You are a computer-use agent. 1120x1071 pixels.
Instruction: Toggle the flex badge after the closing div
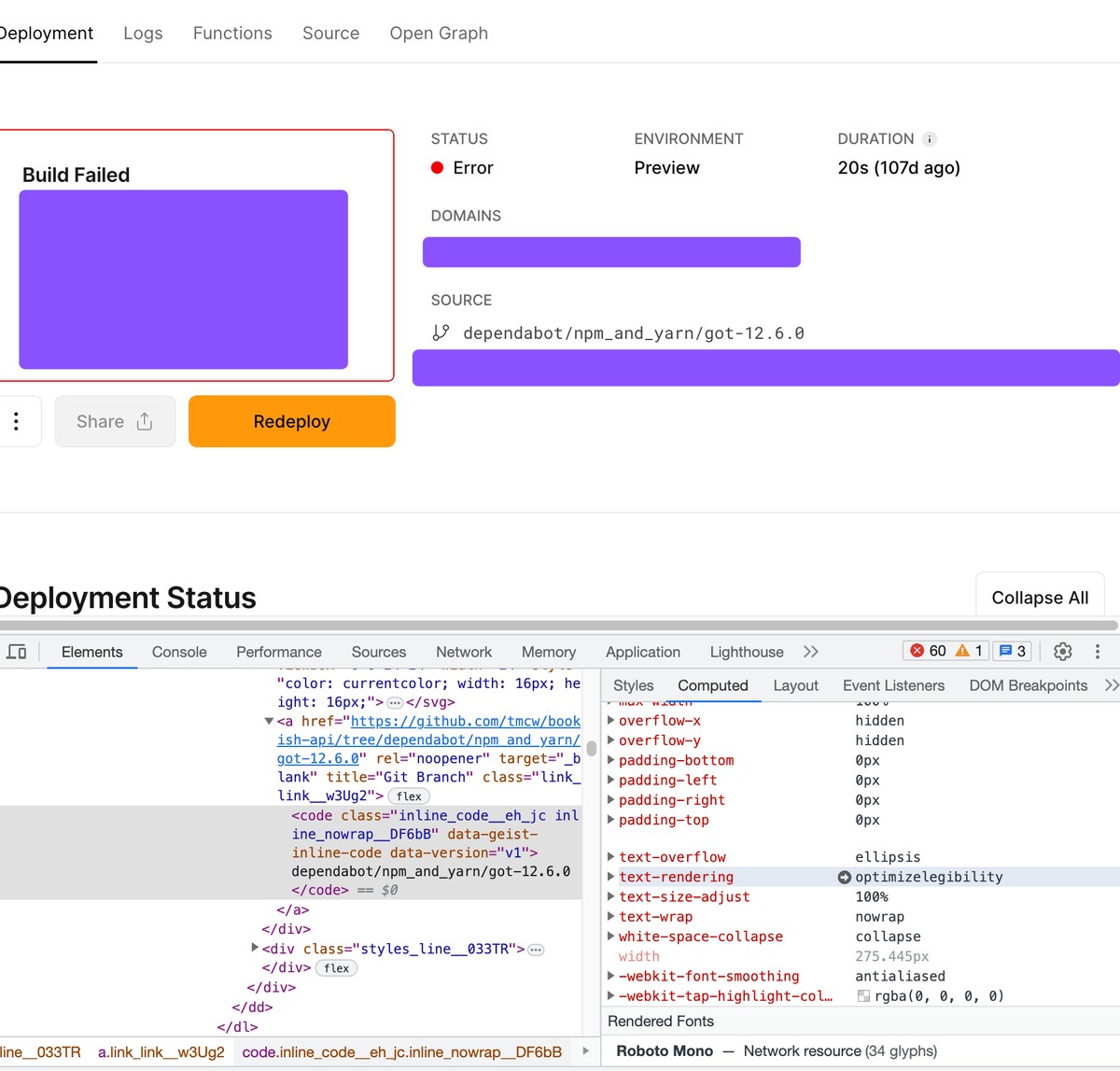[336, 968]
